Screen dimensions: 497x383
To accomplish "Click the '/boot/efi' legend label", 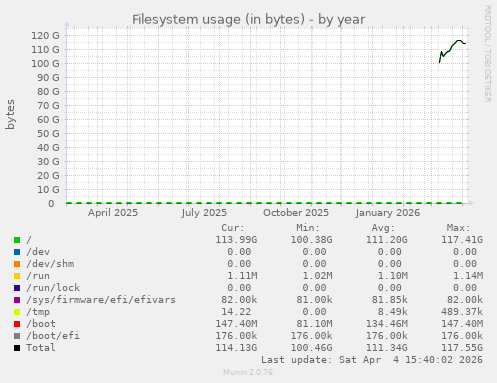I will click(x=53, y=336).
